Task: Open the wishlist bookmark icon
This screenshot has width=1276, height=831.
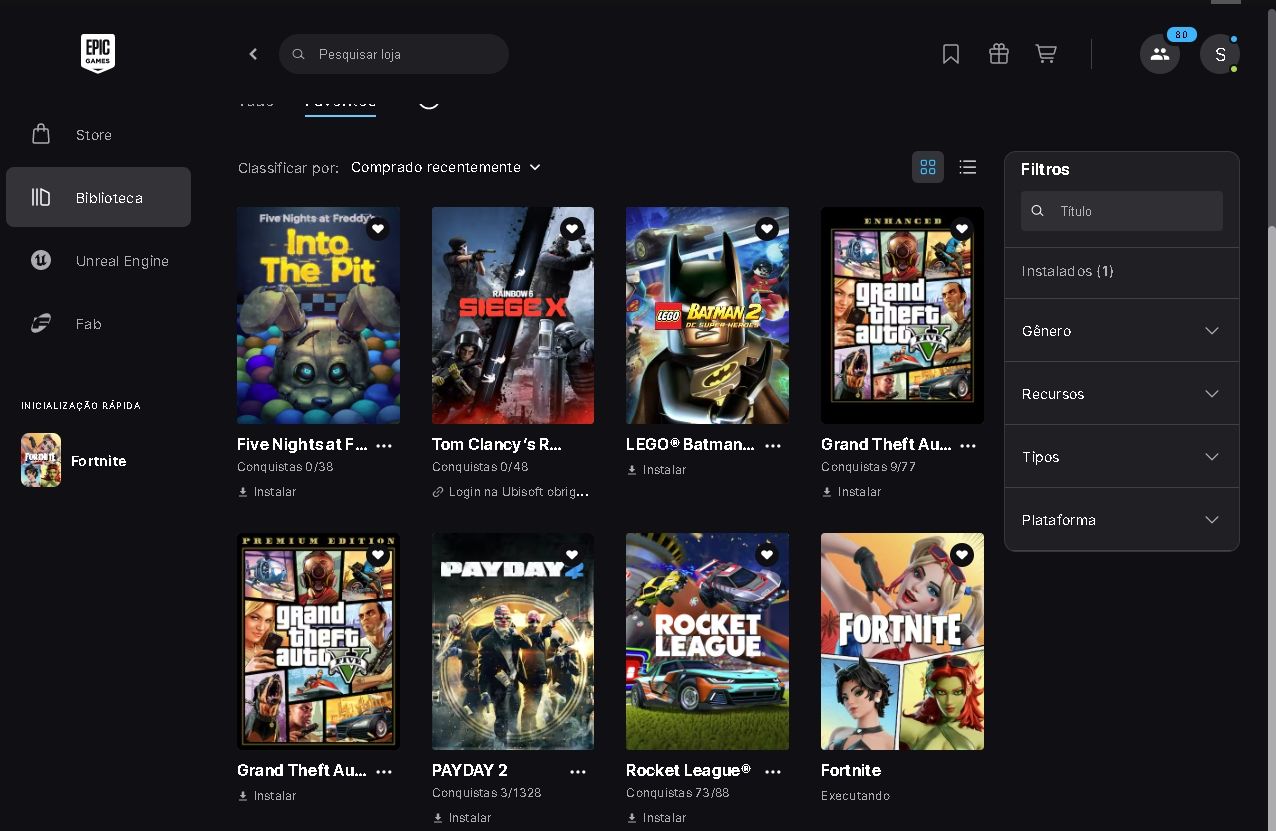Action: 951,54
